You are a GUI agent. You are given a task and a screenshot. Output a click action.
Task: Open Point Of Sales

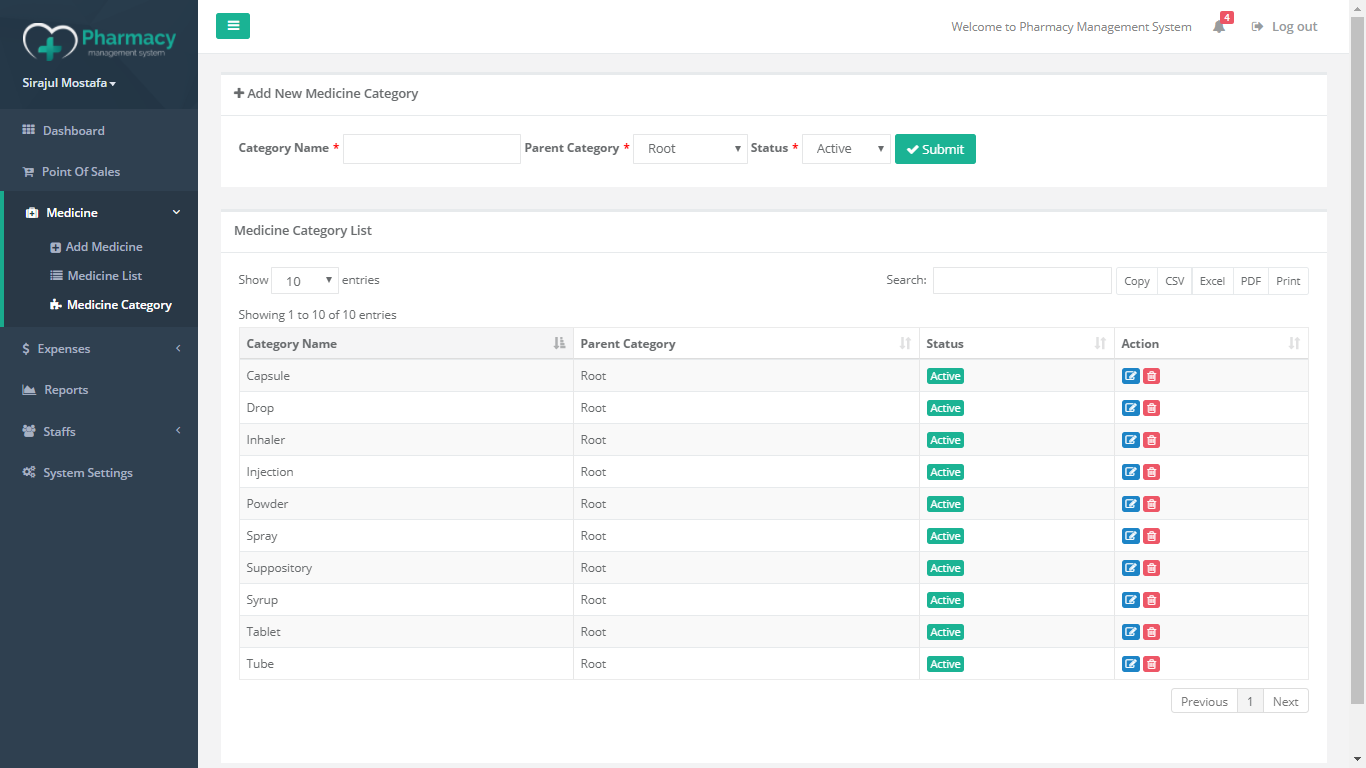coord(80,172)
